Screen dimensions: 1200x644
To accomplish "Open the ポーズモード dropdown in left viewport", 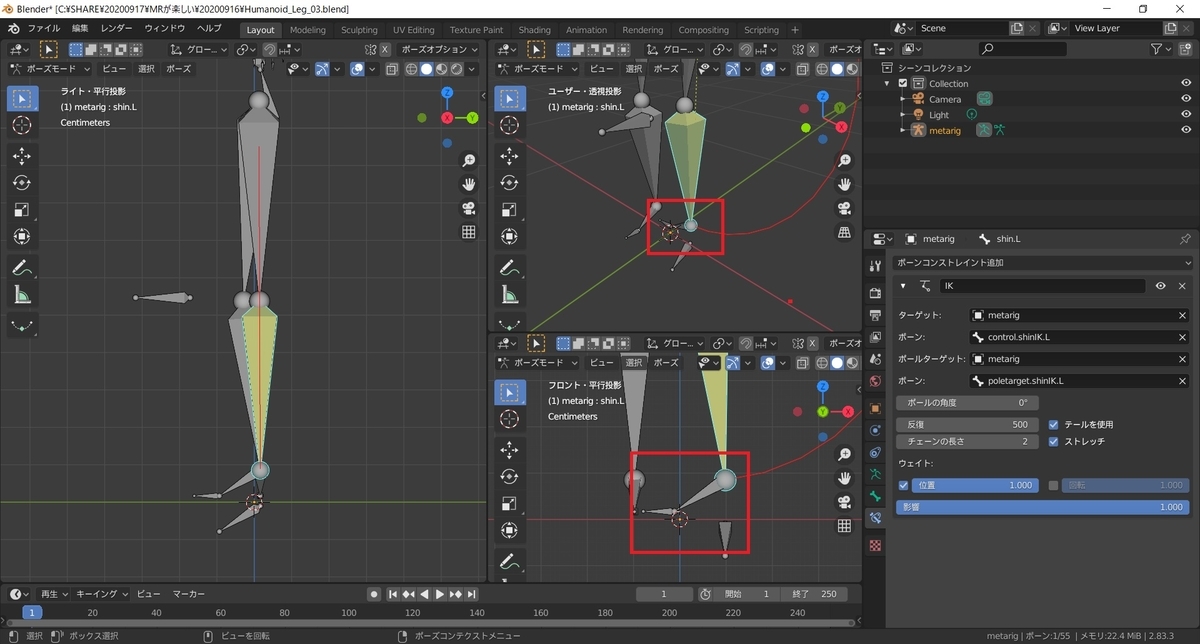I will pyautogui.click(x=50, y=69).
